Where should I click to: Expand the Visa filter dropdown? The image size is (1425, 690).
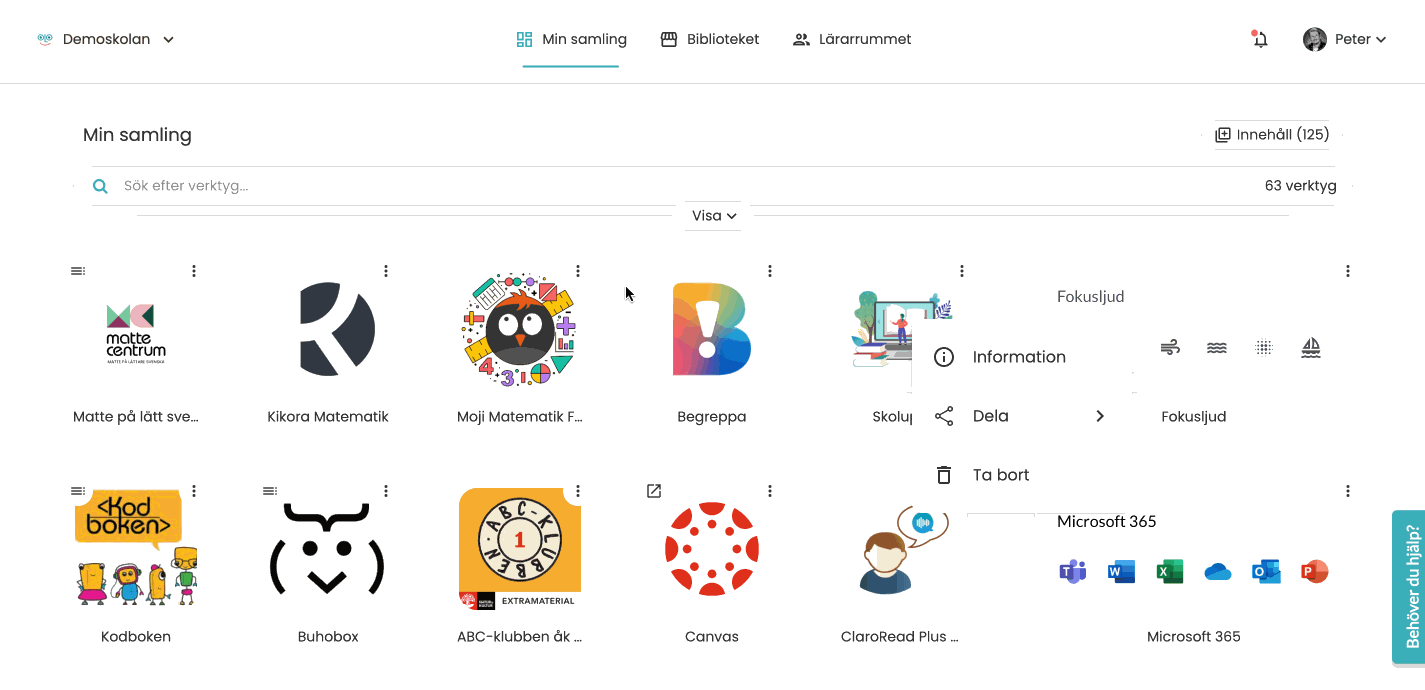click(x=714, y=216)
